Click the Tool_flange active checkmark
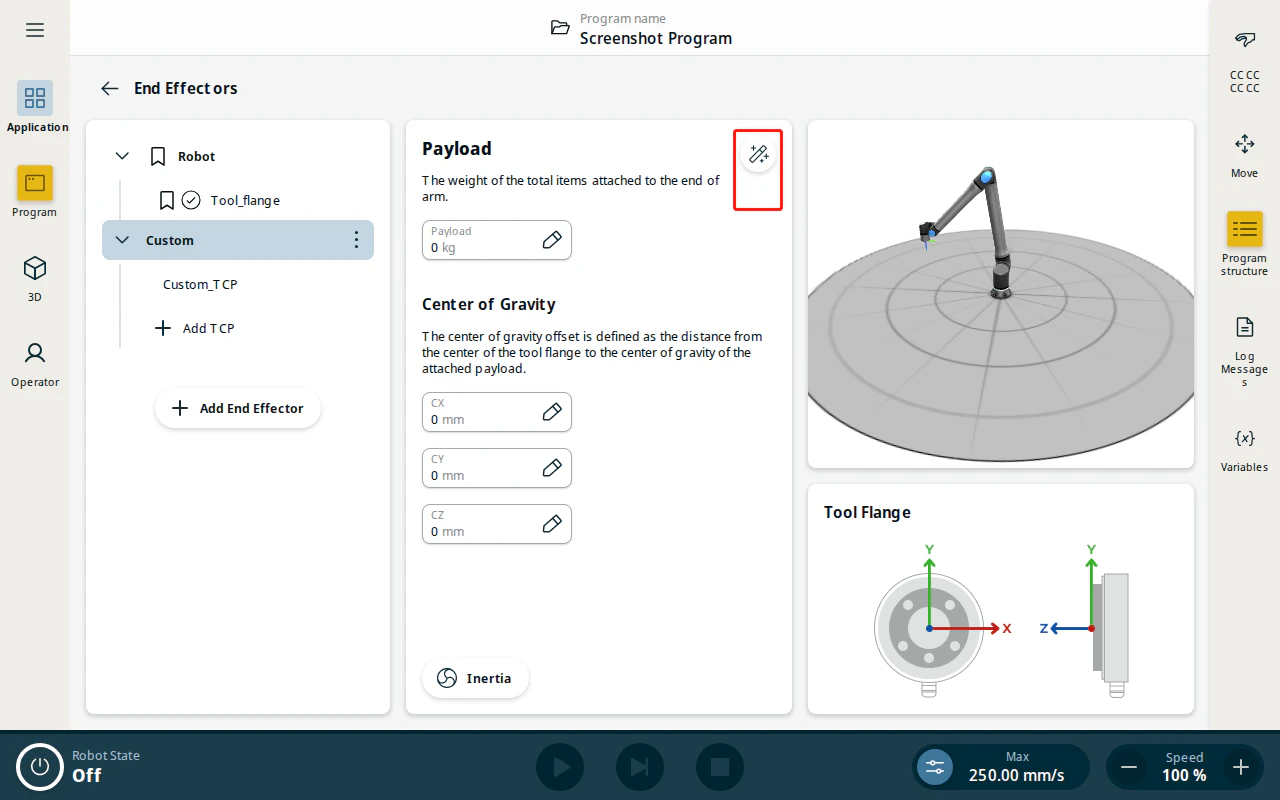This screenshot has height=800, width=1280. coord(191,200)
